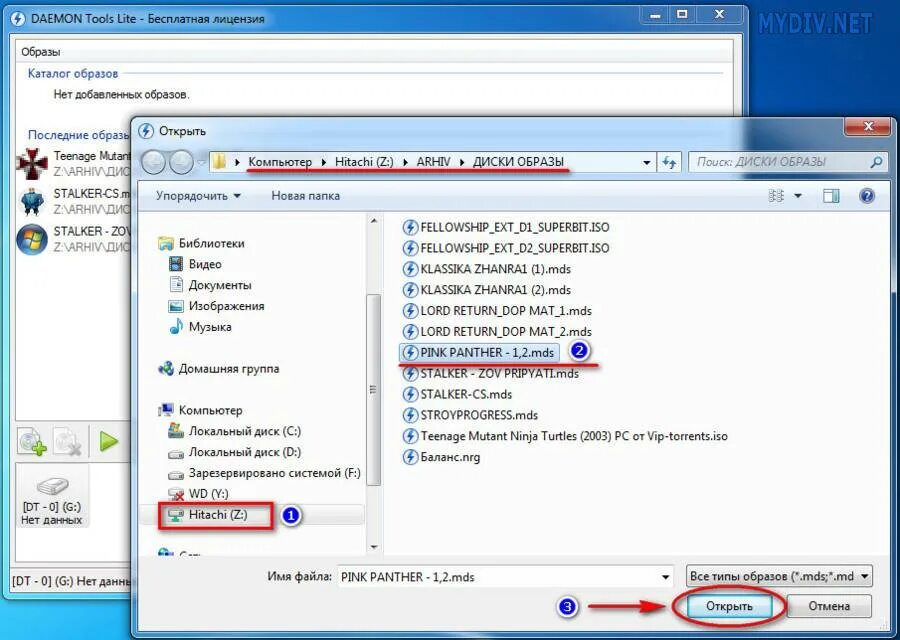Open the recent locations dropdown near Back arrows
Viewport: 900px width, 640px height.
pyautogui.click(x=201, y=162)
